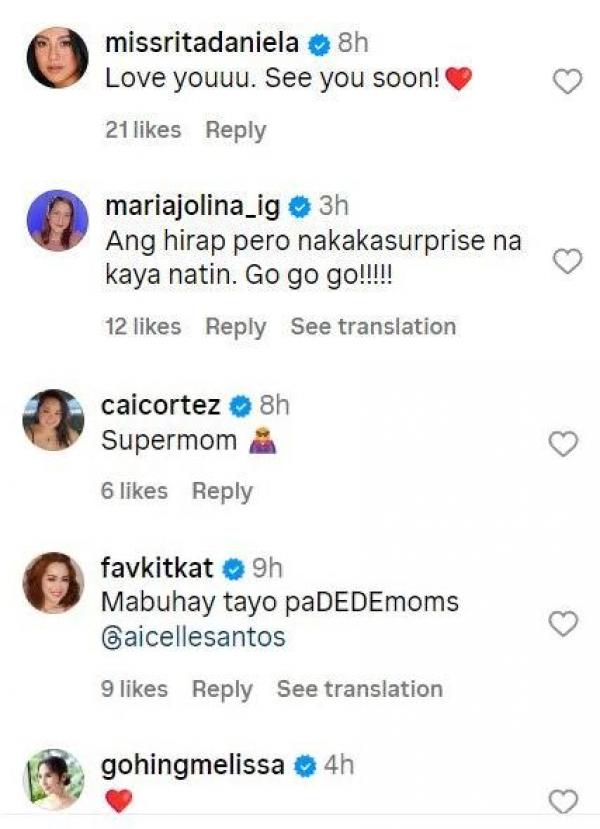This screenshot has width=600, height=829.
Task: View caicortez's avatar
Action: [x=53, y=419]
